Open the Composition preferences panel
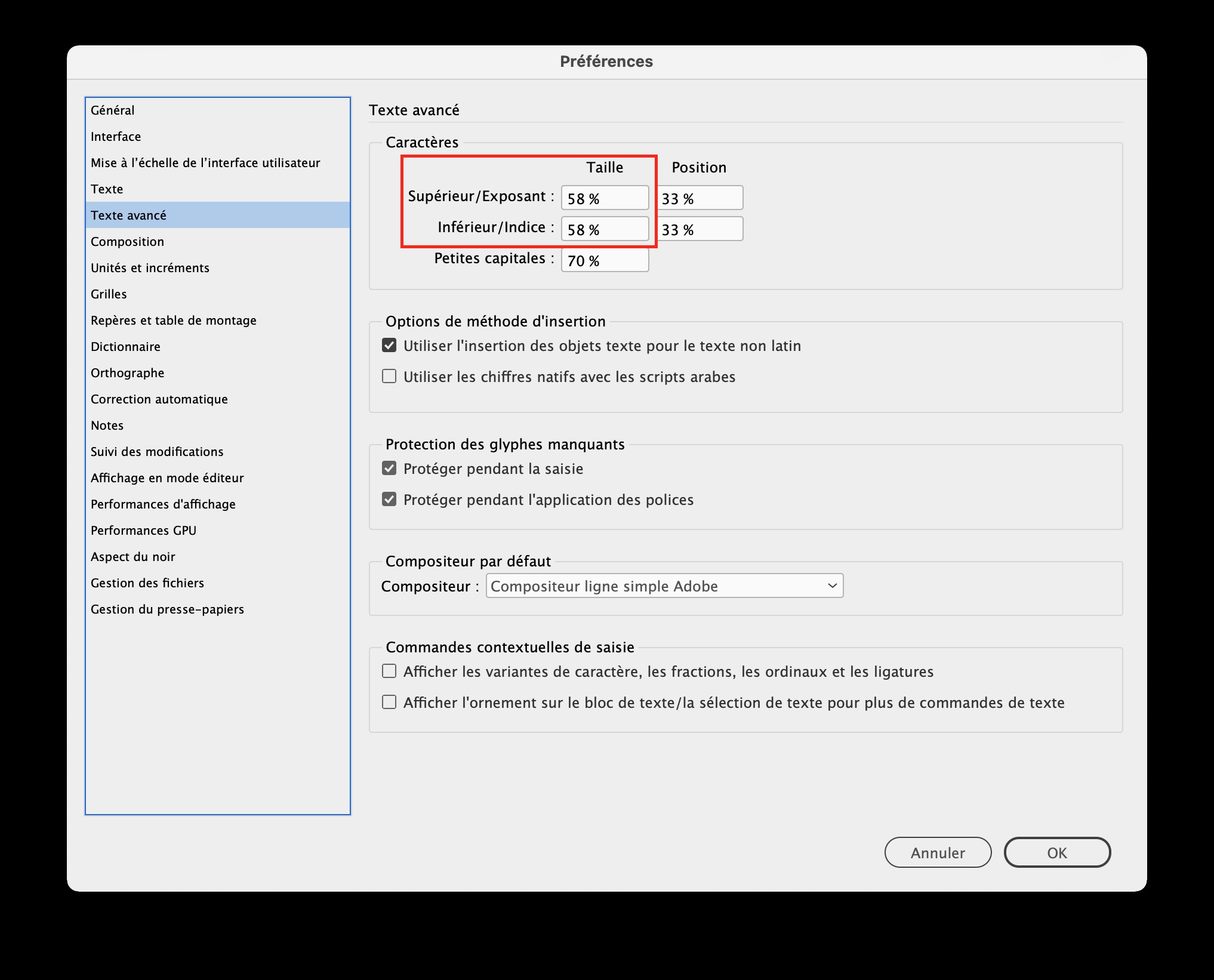Screen dimensions: 1214x980 click(x=127, y=241)
